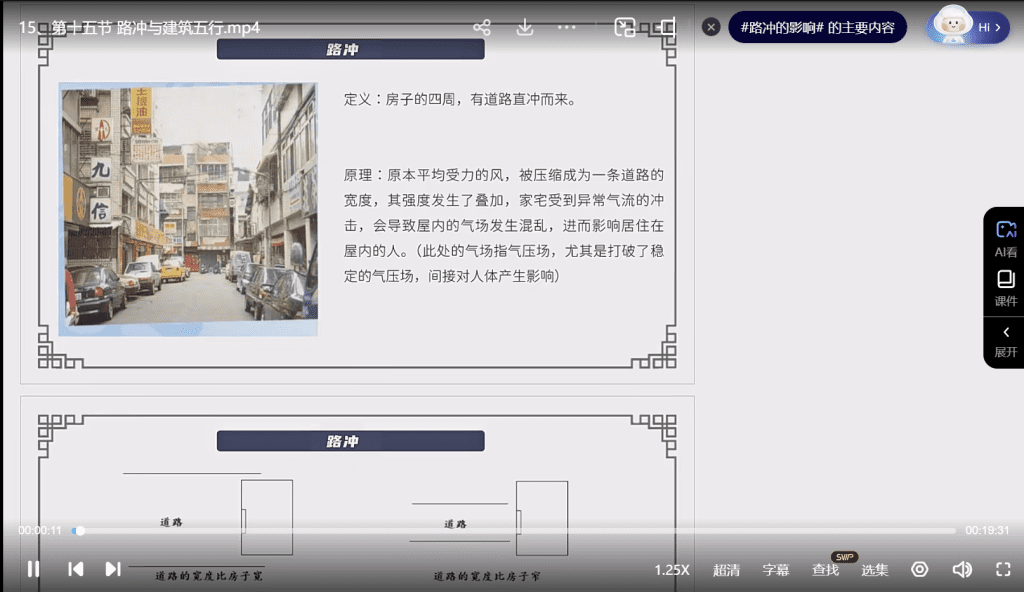Click the house rectangle in the left diagram
This screenshot has height=592, width=1024.
click(x=267, y=518)
